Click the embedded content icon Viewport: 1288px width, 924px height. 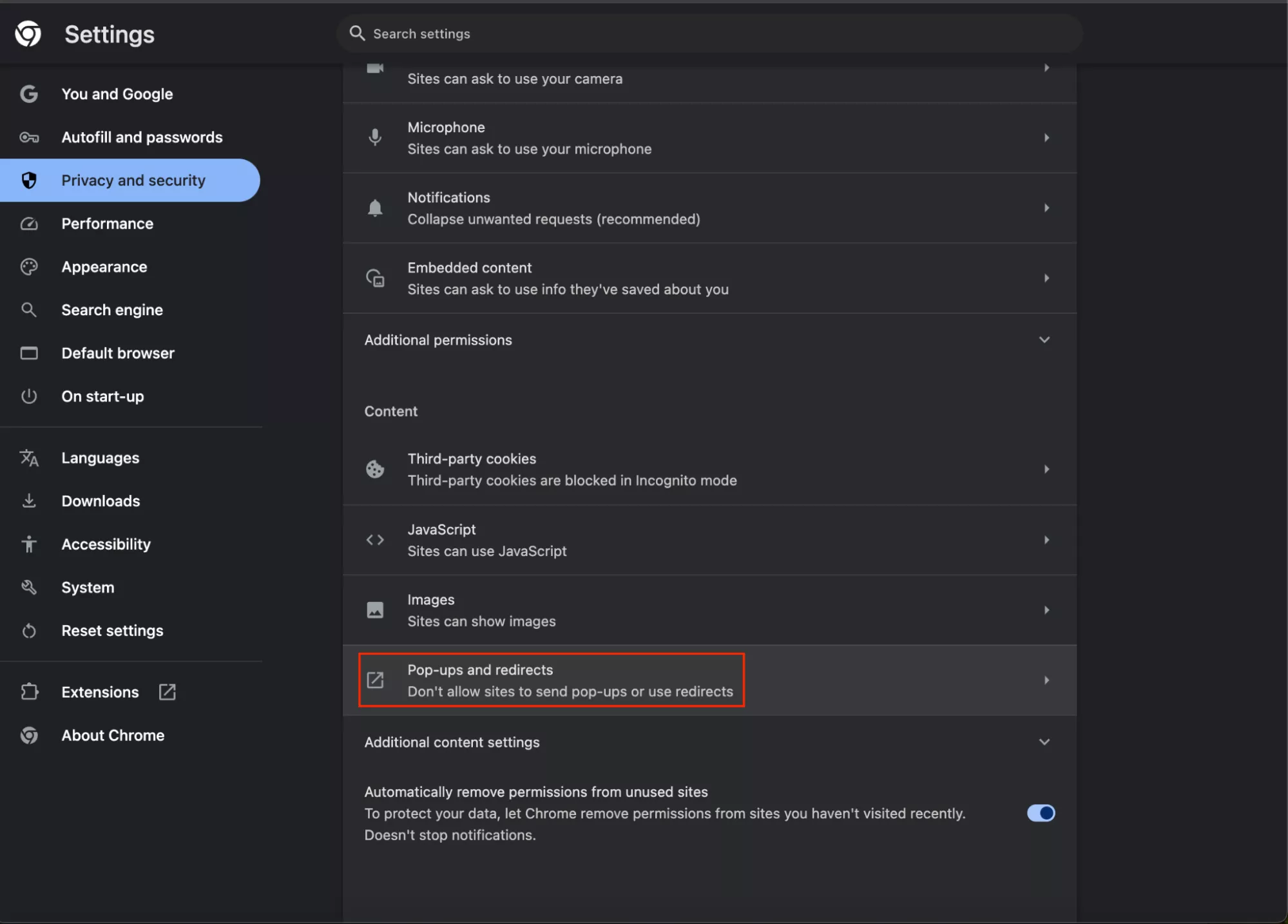tap(375, 278)
